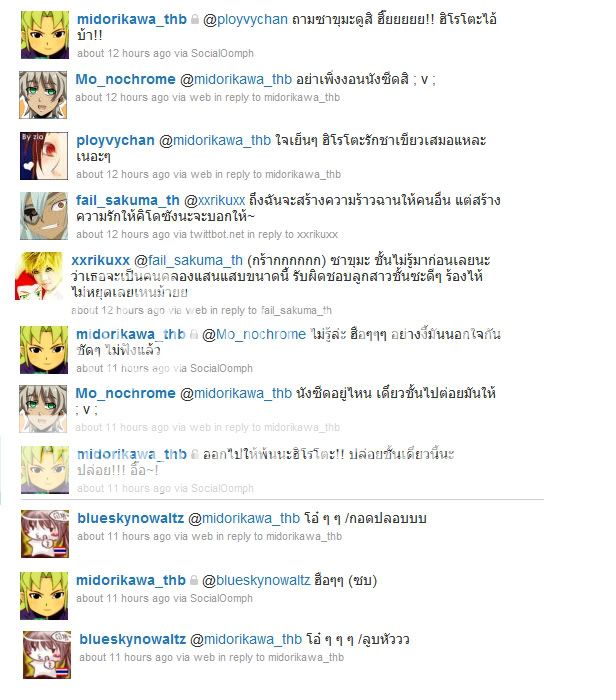
Task: Open blueskynowaltz avatar on the /กอดปลอบบบ tweet
Action: (x=45, y=534)
